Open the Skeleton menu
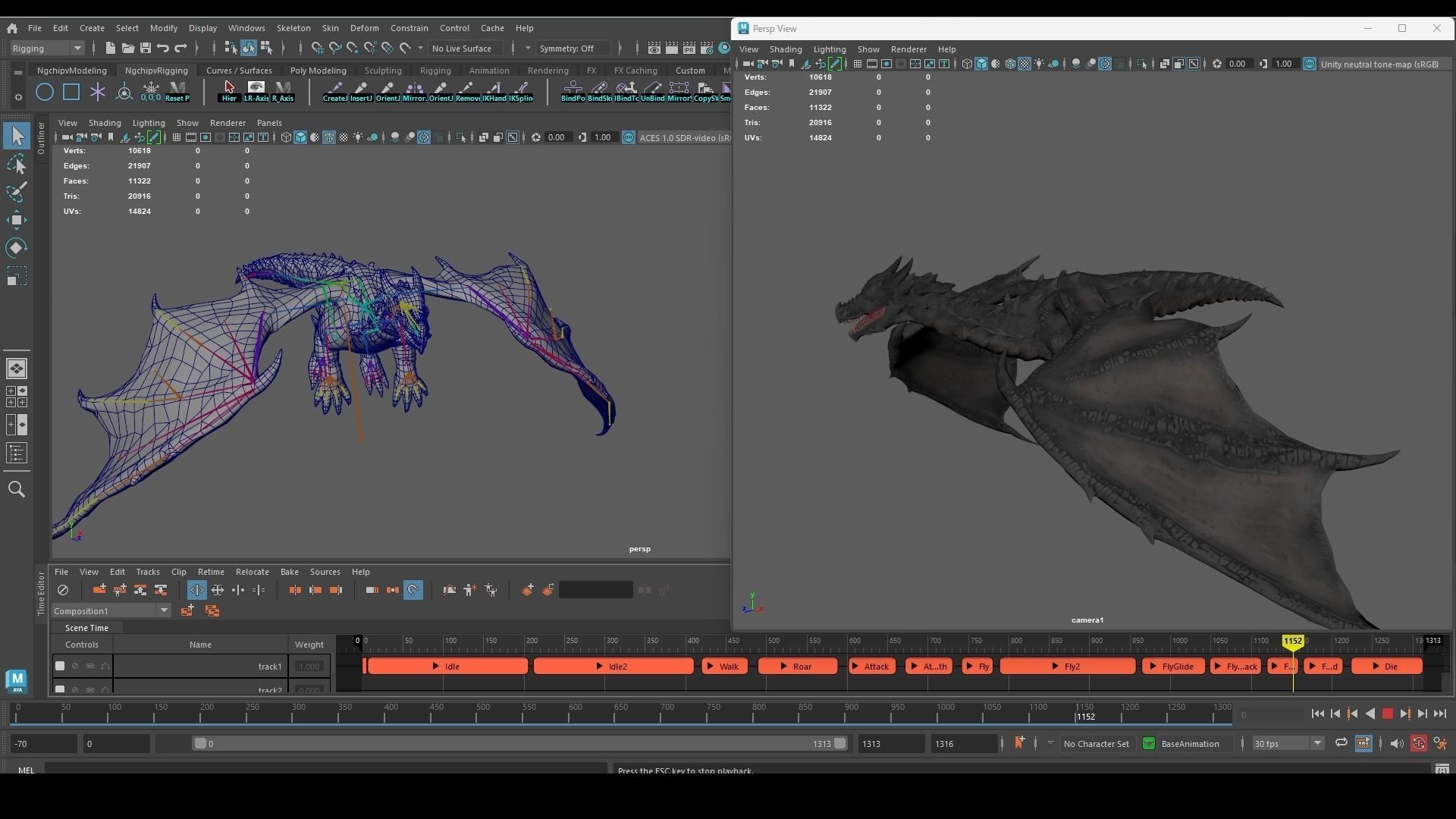The image size is (1456, 819). point(293,28)
